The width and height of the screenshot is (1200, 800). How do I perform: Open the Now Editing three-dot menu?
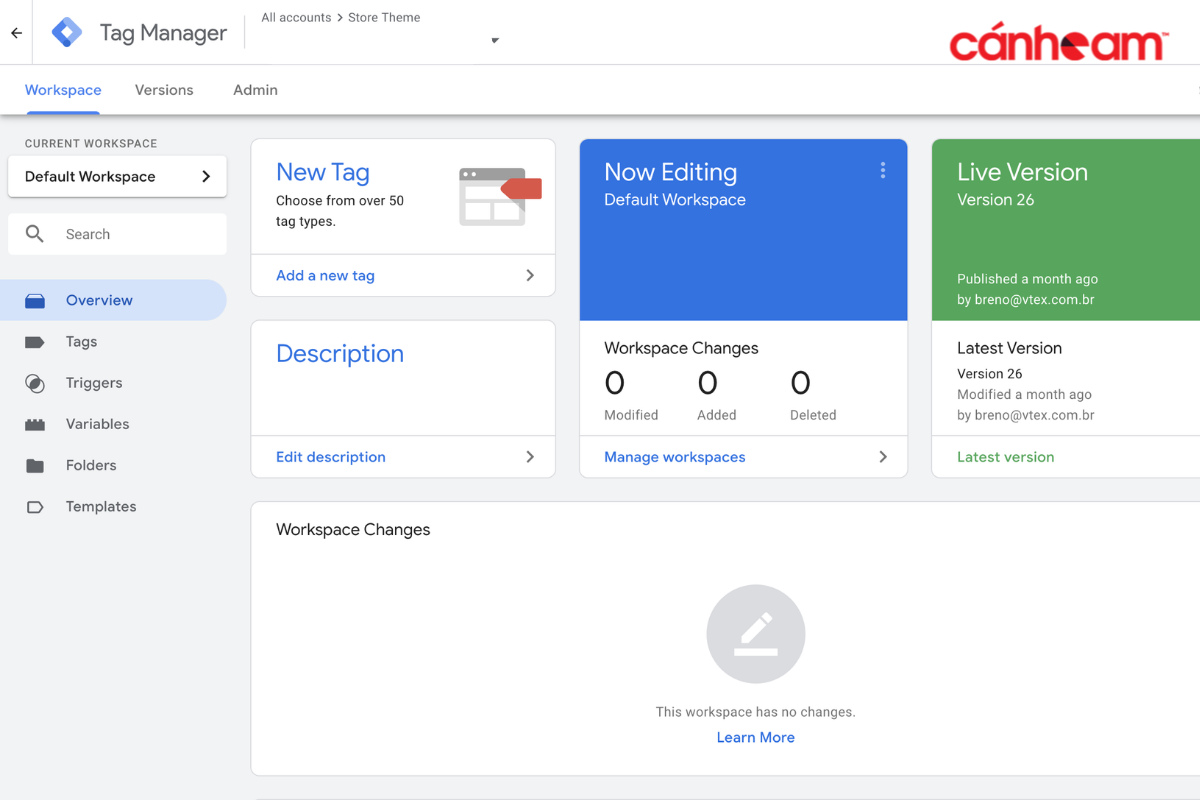tap(883, 170)
